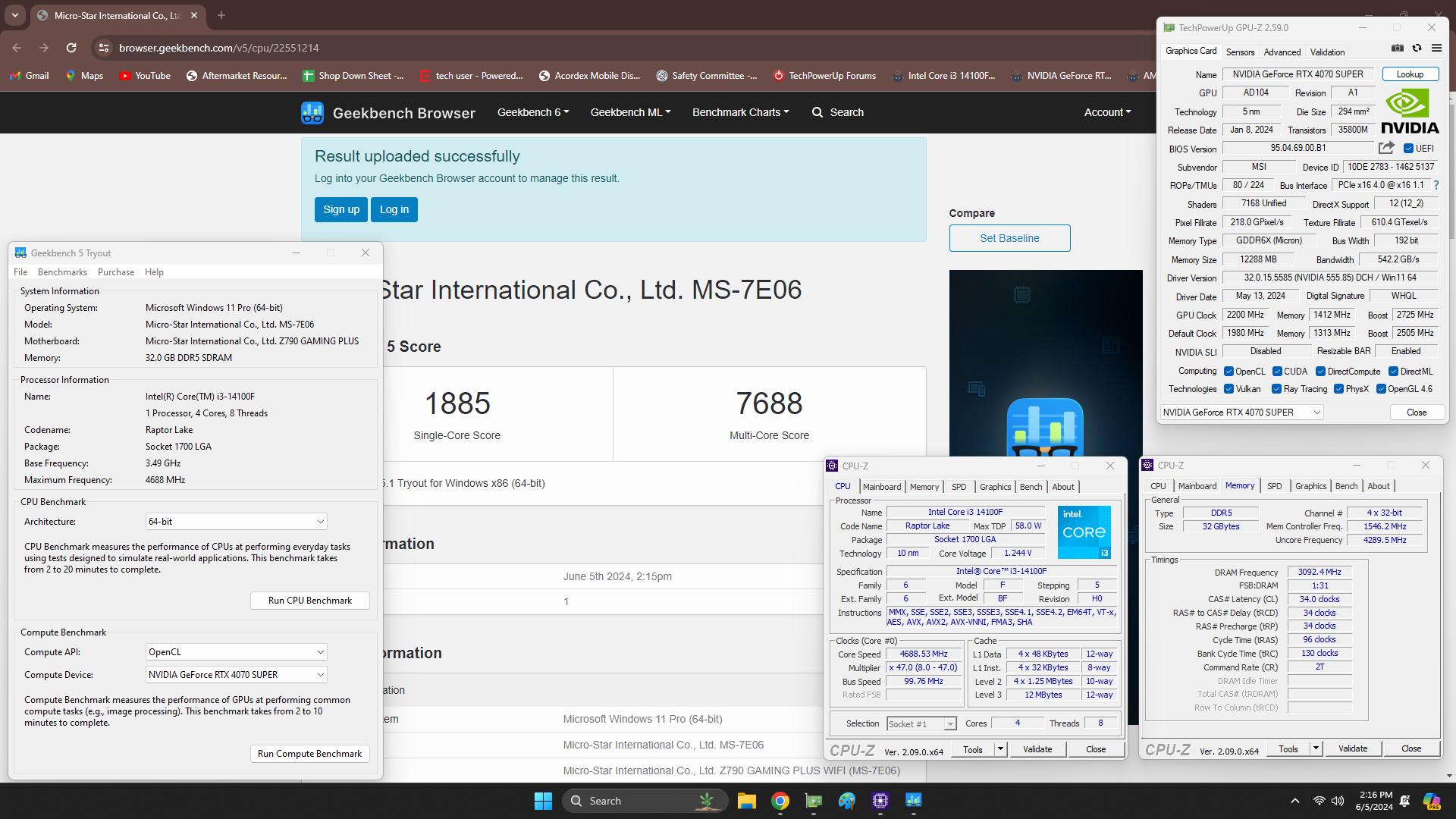This screenshot has width=1456, height=819.
Task: Switch to the Sensors tab in GPU-Z
Action: coord(1241,52)
